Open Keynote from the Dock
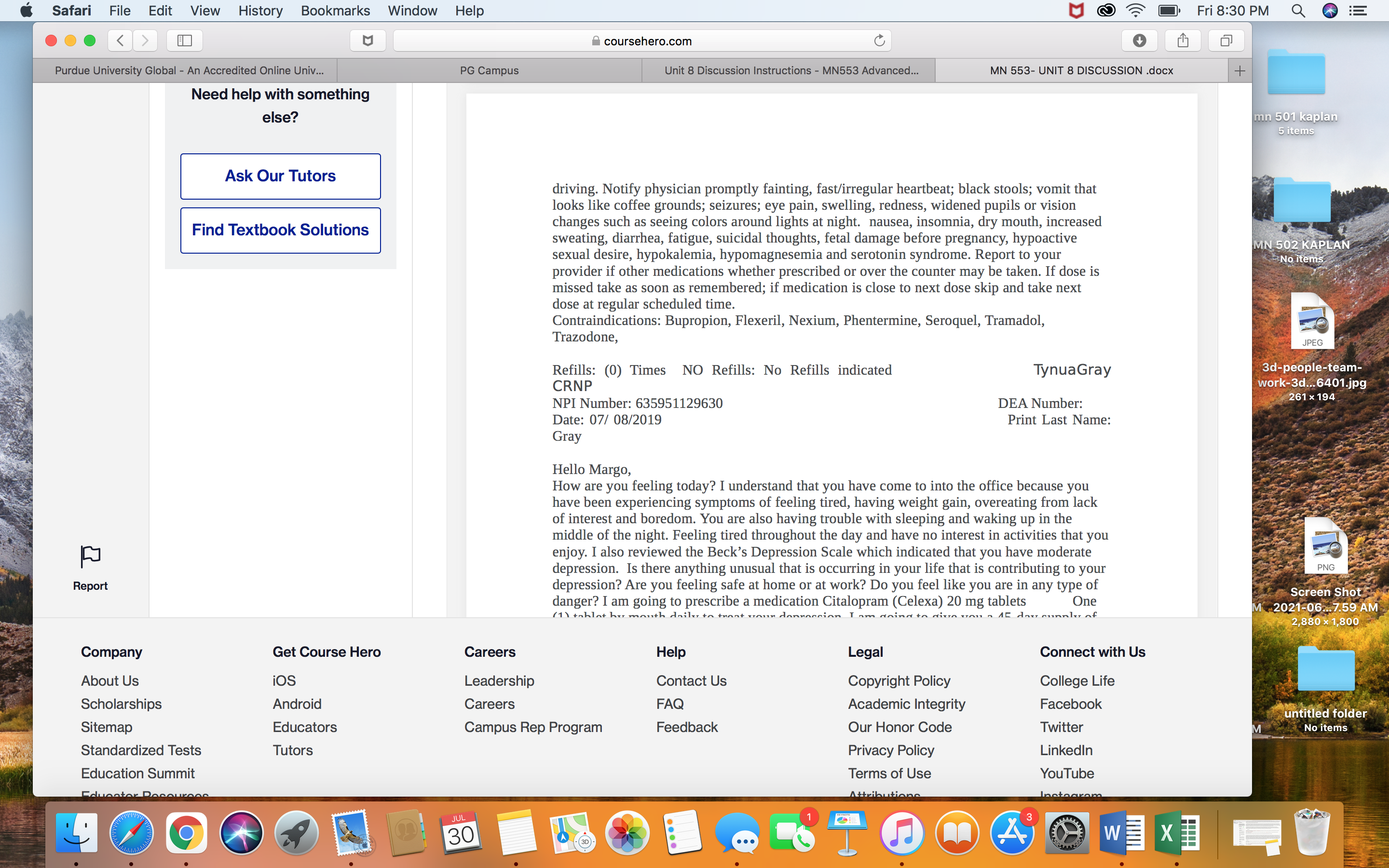1389x868 pixels. point(847,833)
